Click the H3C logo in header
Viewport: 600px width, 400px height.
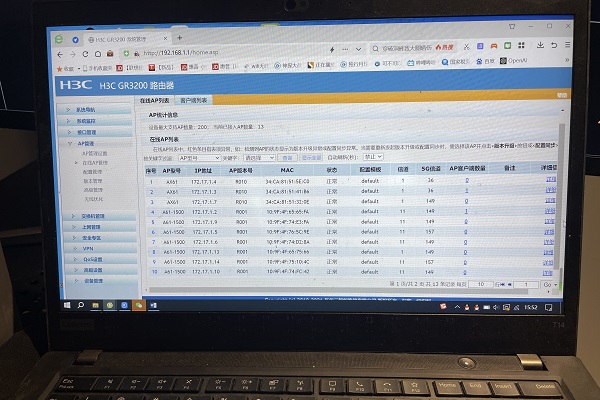click(x=77, y=85)
